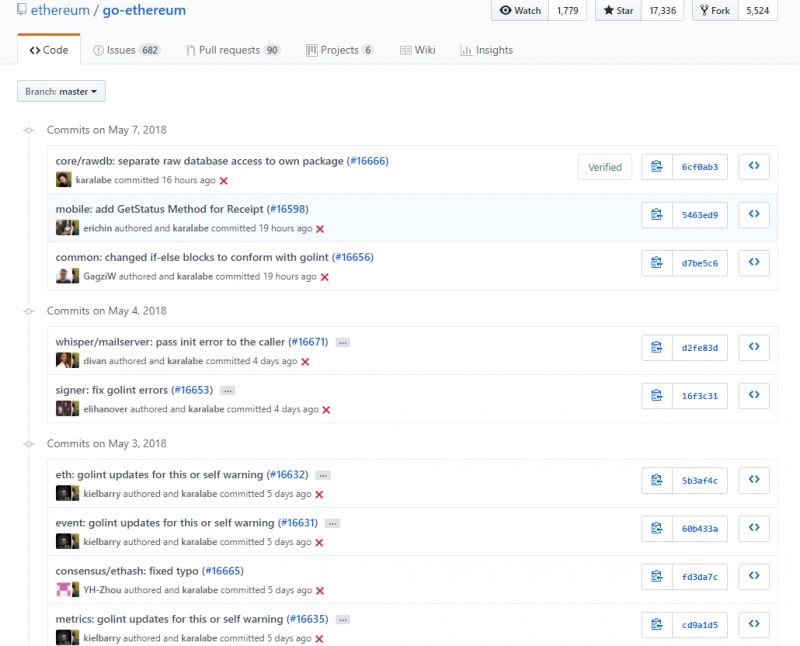This screenshot has height=646, width=800.
Task: Browse repository at commit 5b3af4c
Action: click(754, 480)
